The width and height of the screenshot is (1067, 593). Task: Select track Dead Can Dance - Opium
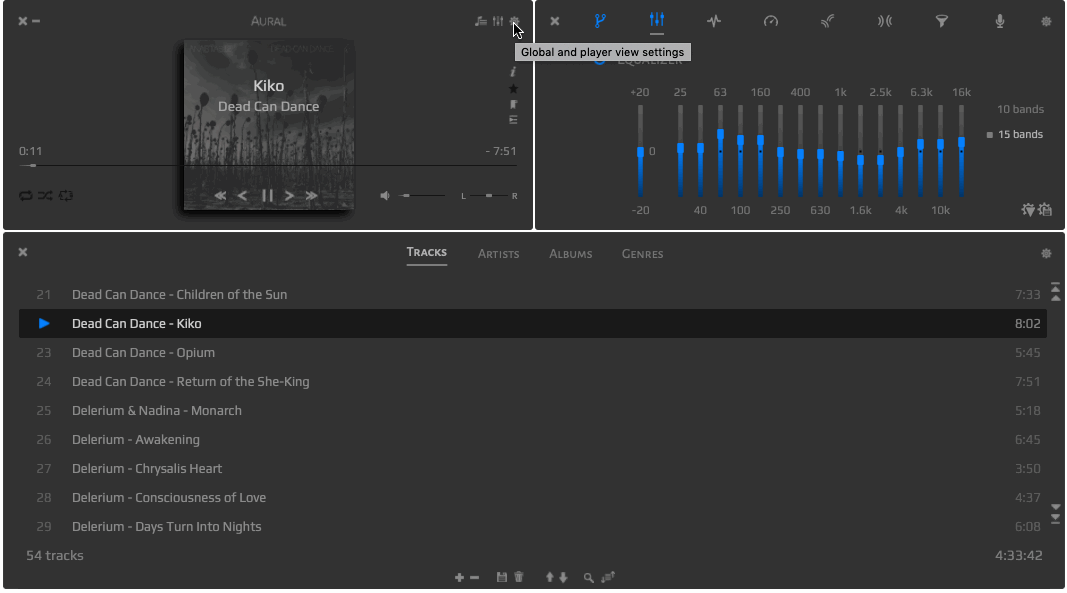tap(533, 353)
